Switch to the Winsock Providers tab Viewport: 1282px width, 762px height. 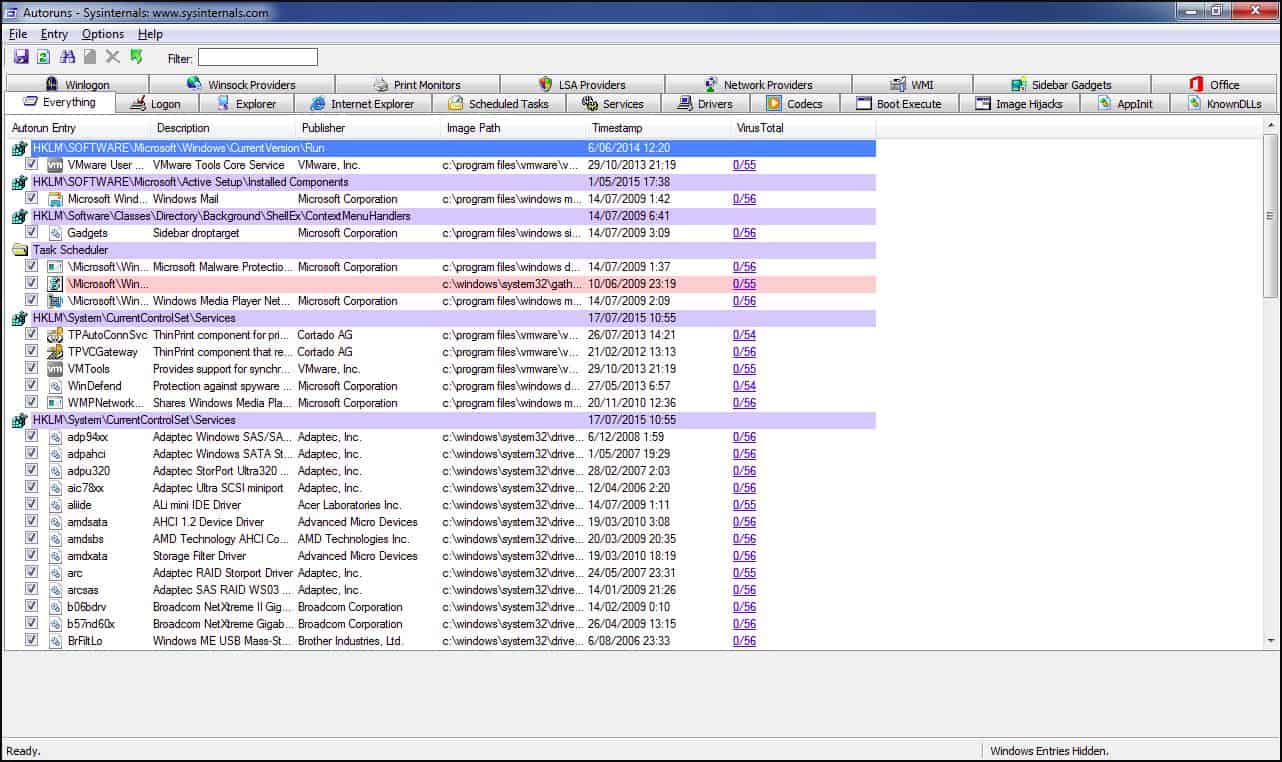point(241,84)
